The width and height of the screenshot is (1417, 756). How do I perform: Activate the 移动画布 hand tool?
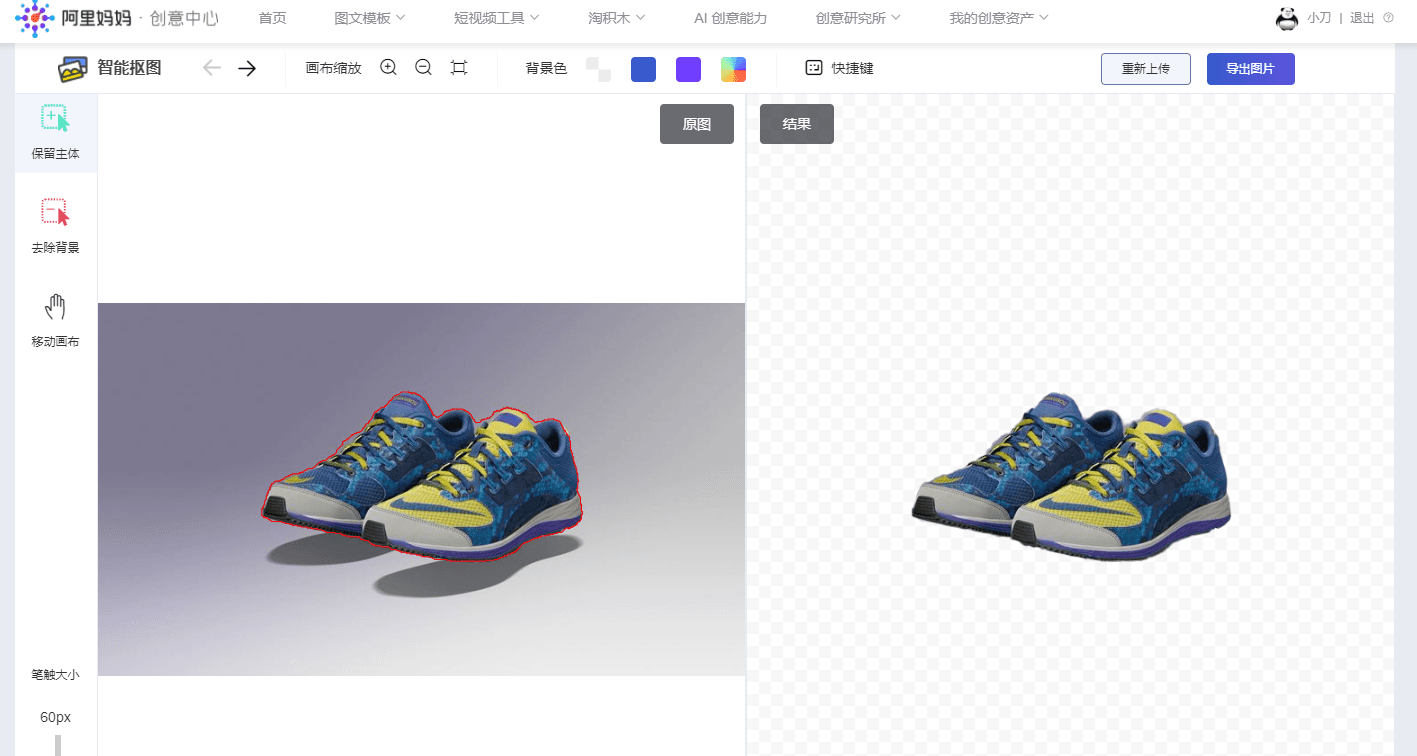click(x=55, y=320)
